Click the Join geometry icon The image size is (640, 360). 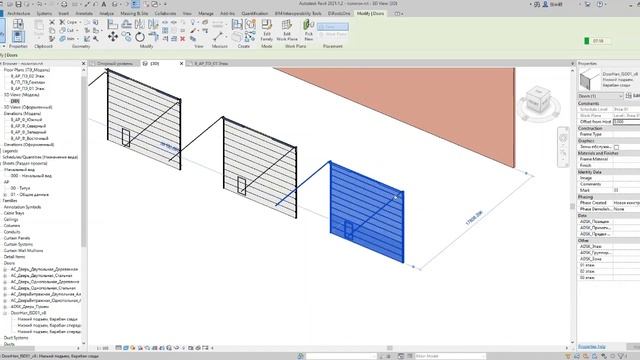point(62,39)
